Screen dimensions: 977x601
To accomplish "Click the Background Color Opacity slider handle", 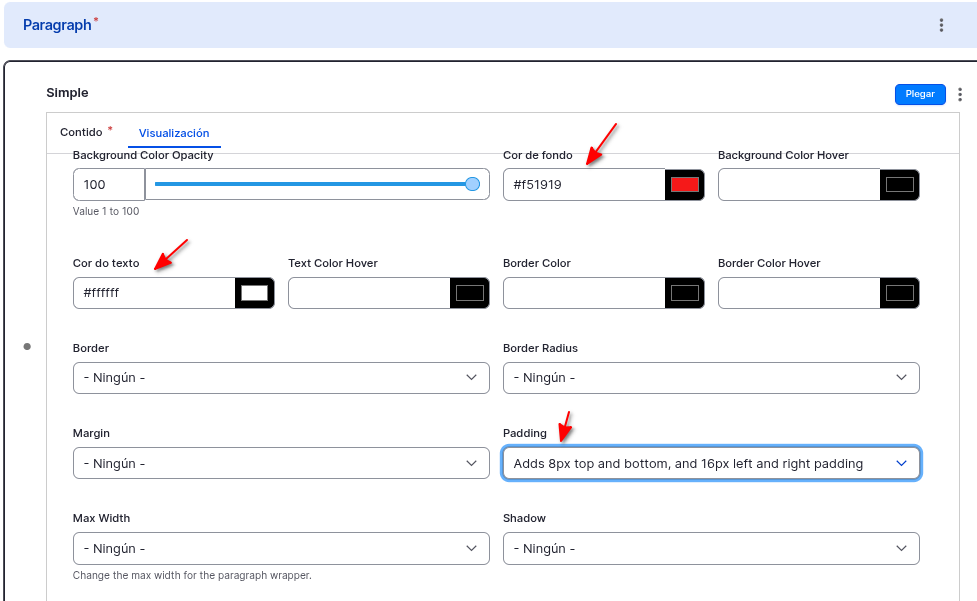I will (x=472, y=184).
